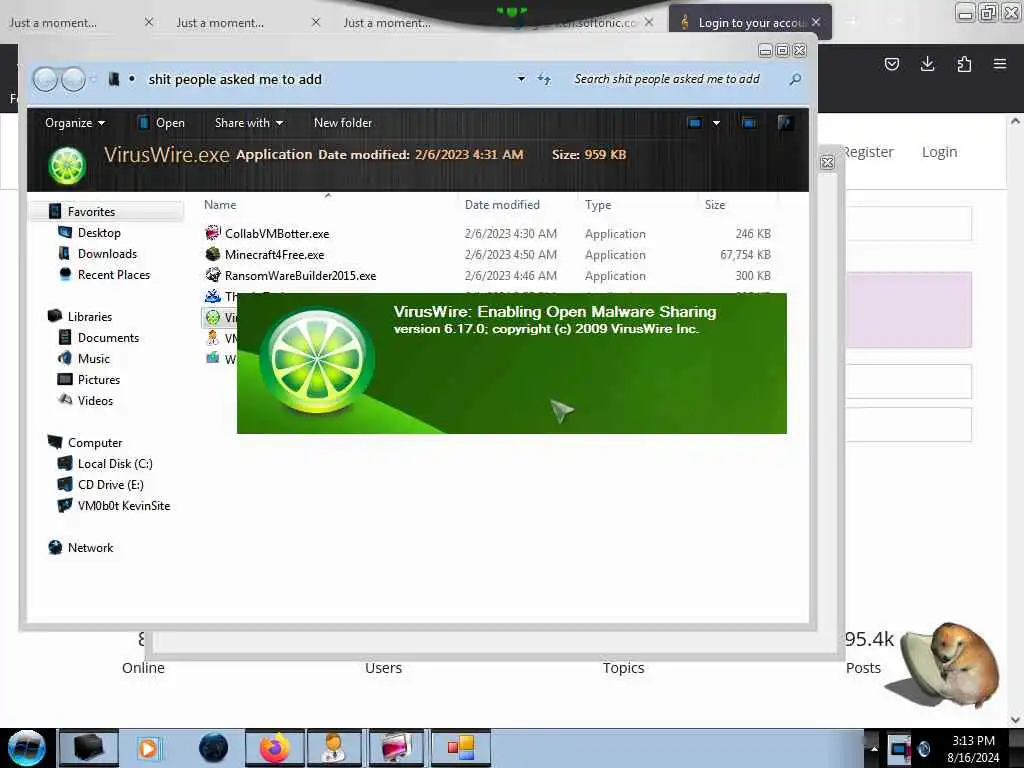Click the large VirusWire.exe details pane icon
The image size is (1024, 768).
[x=67, y=165]
